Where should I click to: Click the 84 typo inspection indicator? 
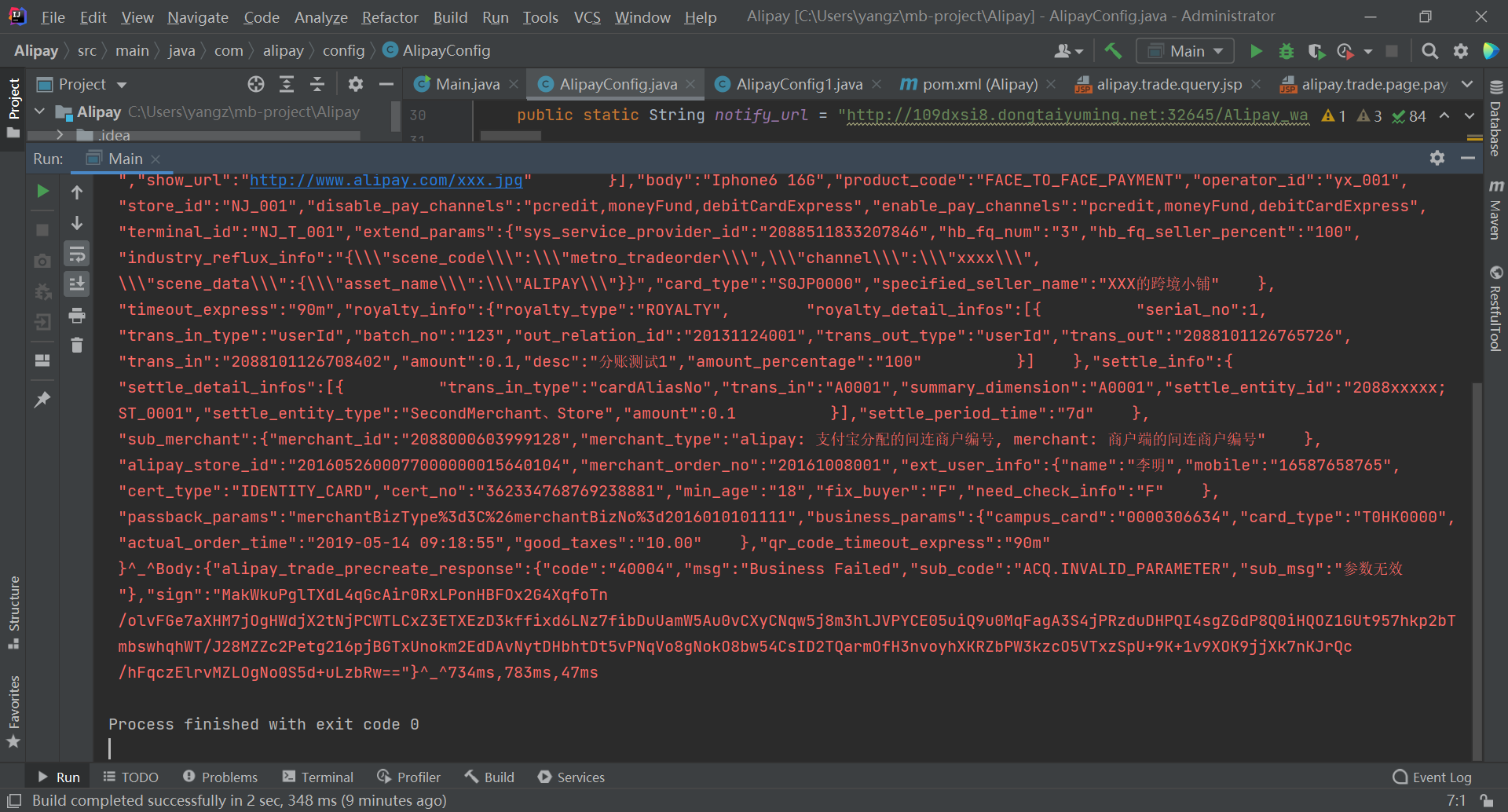(1409, 115)
